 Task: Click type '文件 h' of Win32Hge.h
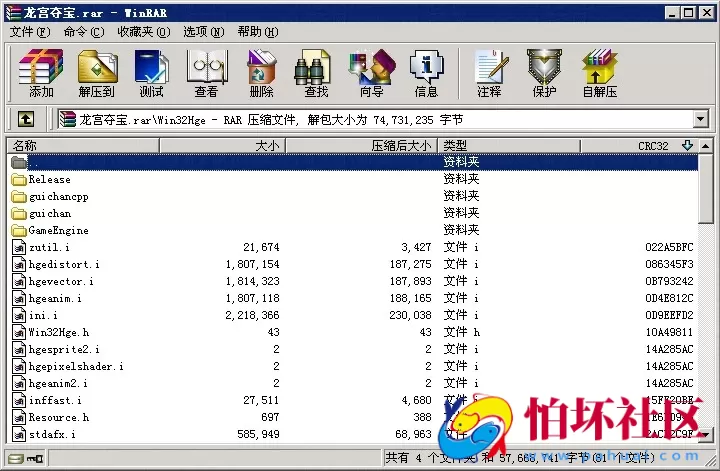461,332
